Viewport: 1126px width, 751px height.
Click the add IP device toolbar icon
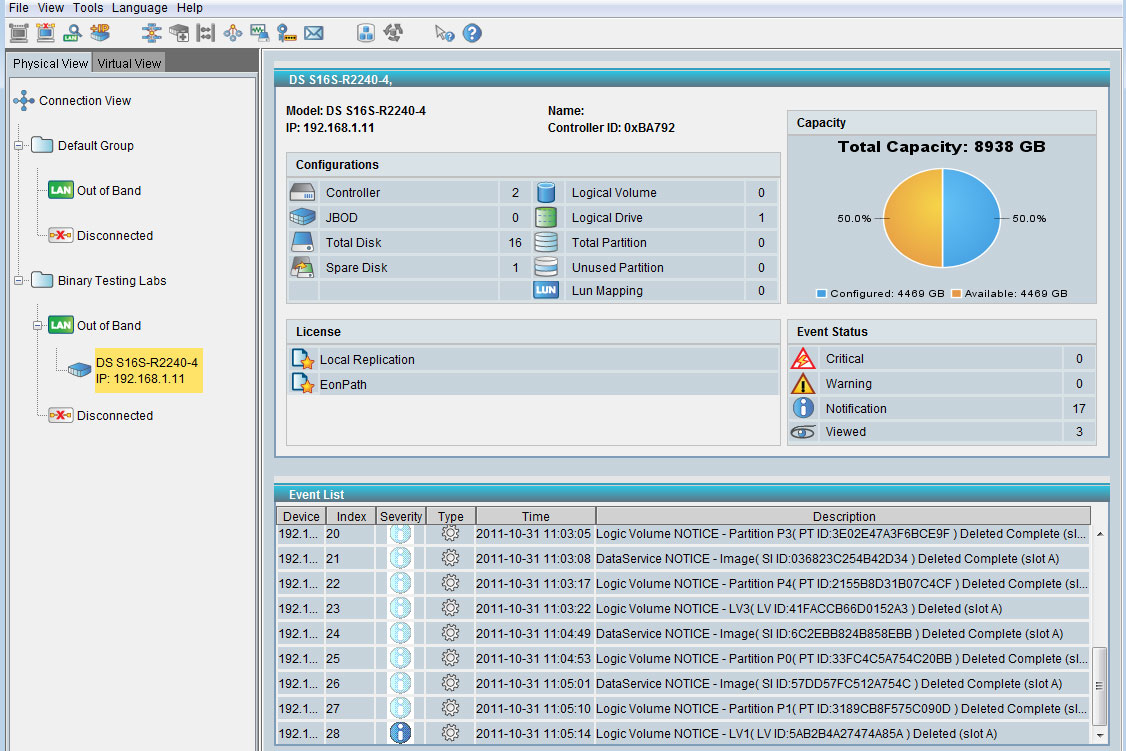pos(100,33)
